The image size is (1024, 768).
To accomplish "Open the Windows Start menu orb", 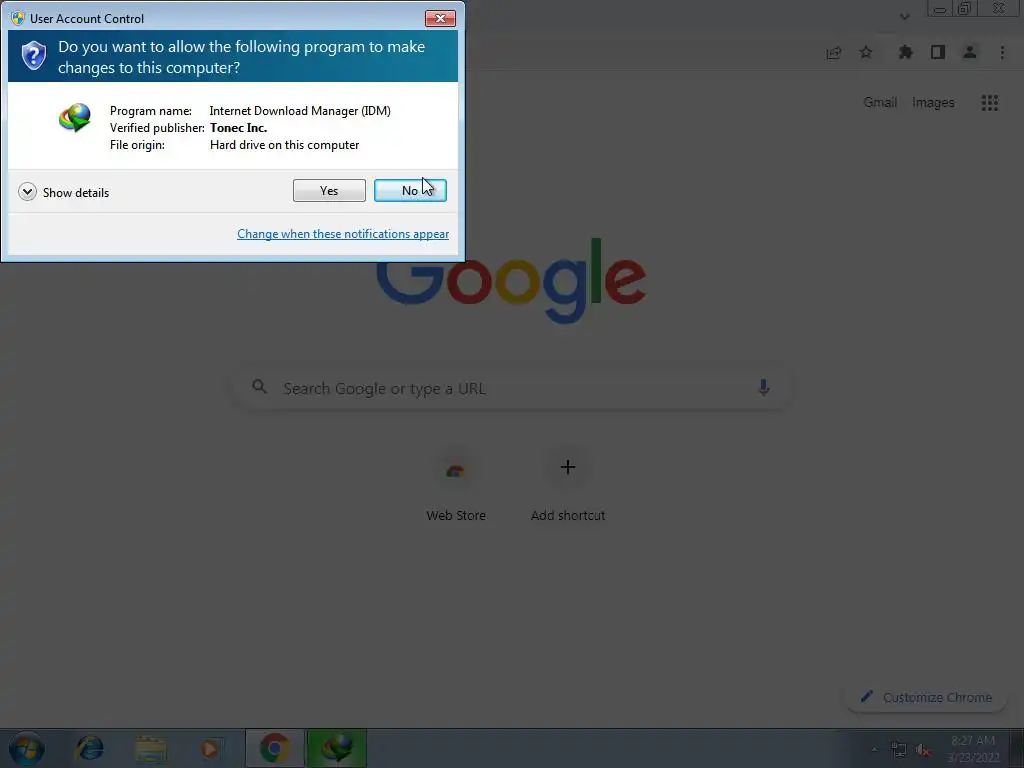I will coord(27,748).
